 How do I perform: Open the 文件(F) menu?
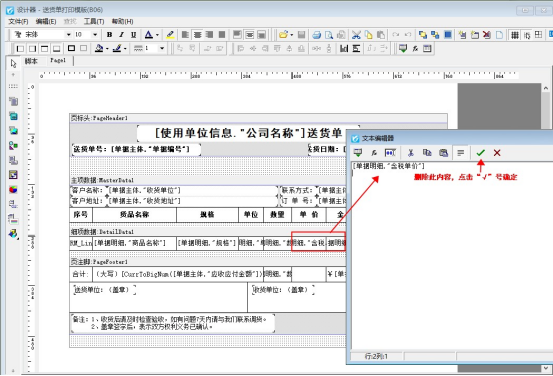pos(18,22)
